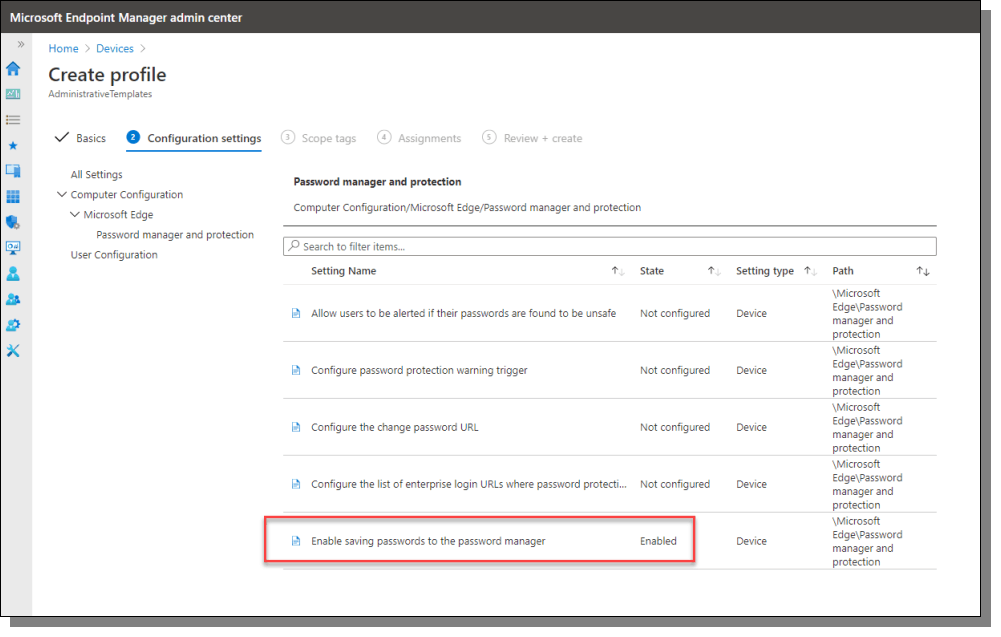Switch to Basics step tab
Image resolution: width=1001 pixels, height=637 pixels.
[x=80, y=138]
